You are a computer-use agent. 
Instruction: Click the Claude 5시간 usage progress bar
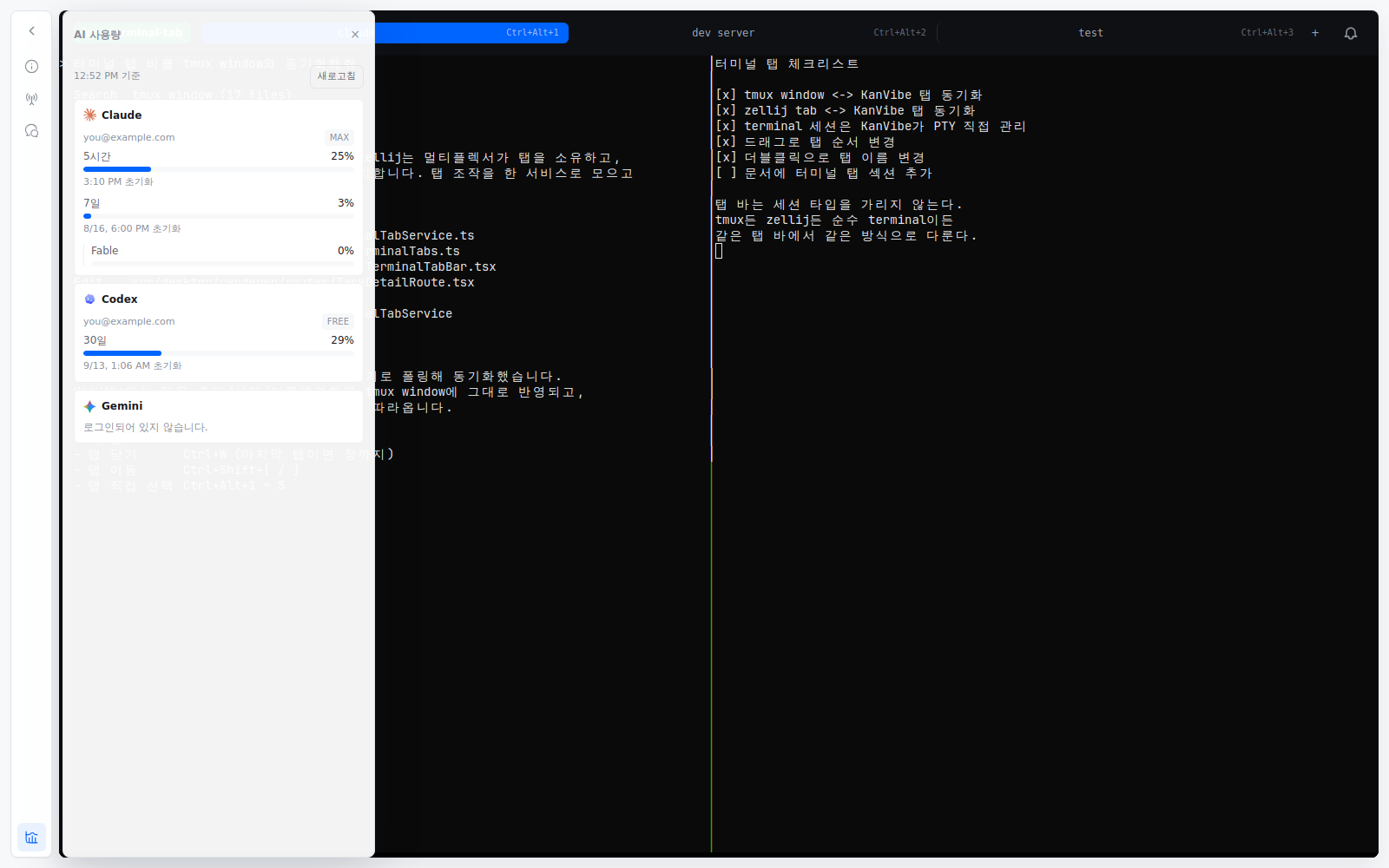tap(219, 169)
